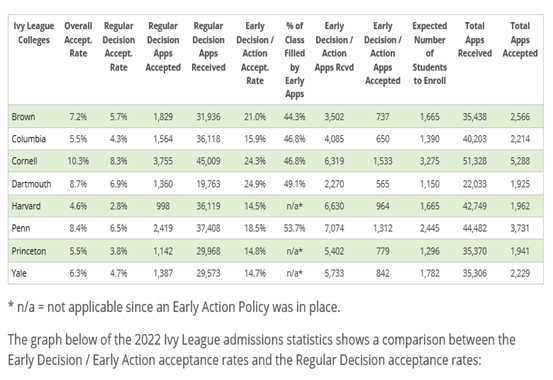
Task: Select Harvard's 4.6% overall acceptance rate
Action: 78,206
